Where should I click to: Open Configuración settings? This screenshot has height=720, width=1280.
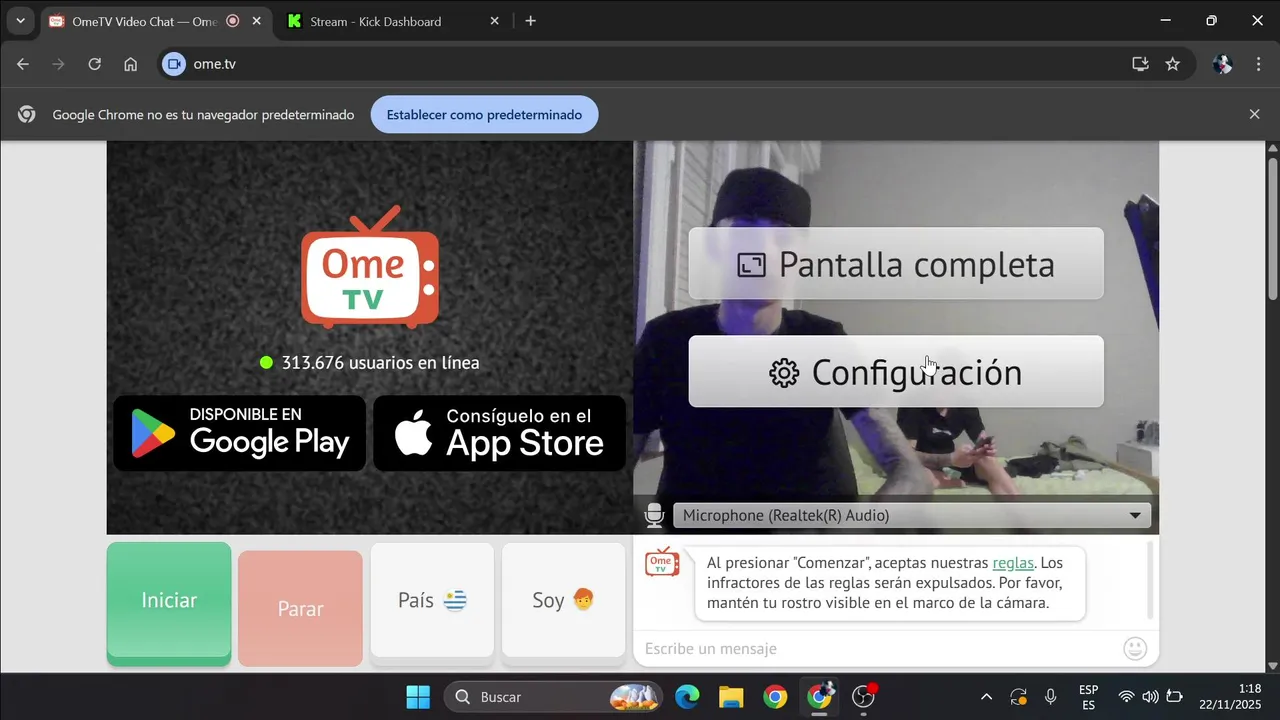(896, 371)
